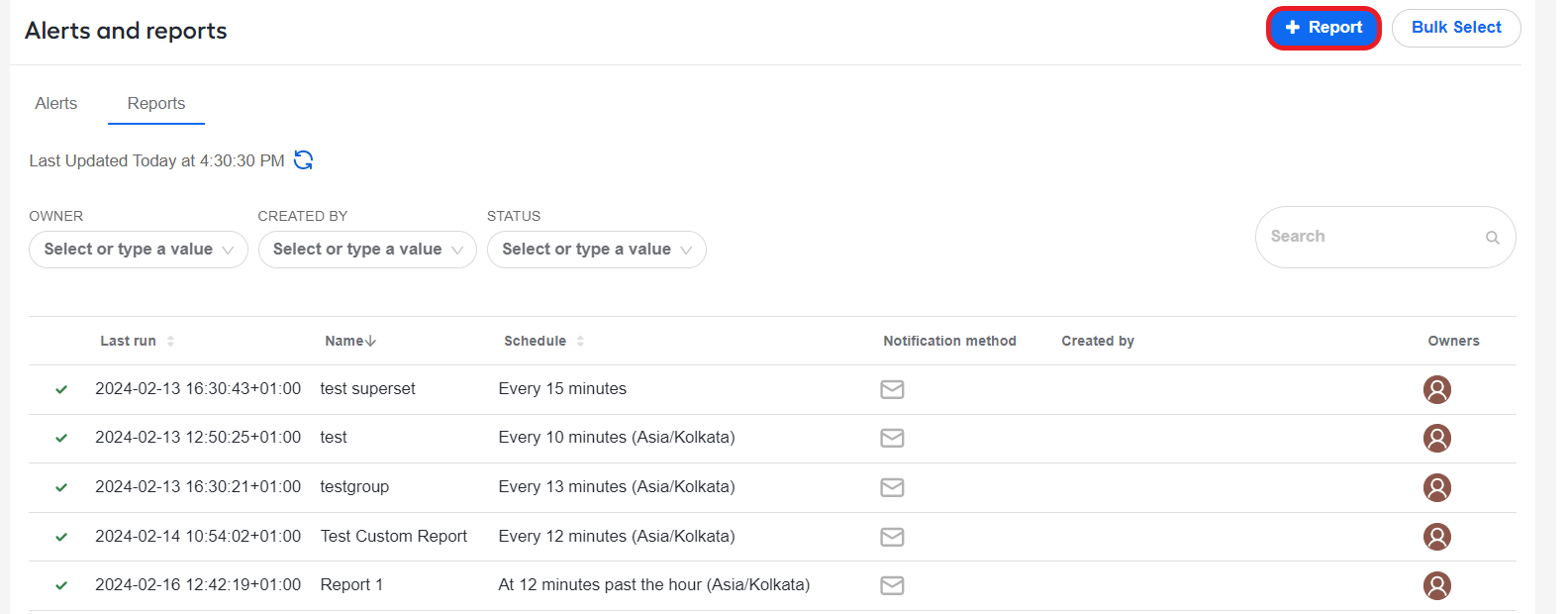Click the Bulk Select button
Viewport: 1568px width, 614px height.
(1456, 28)
